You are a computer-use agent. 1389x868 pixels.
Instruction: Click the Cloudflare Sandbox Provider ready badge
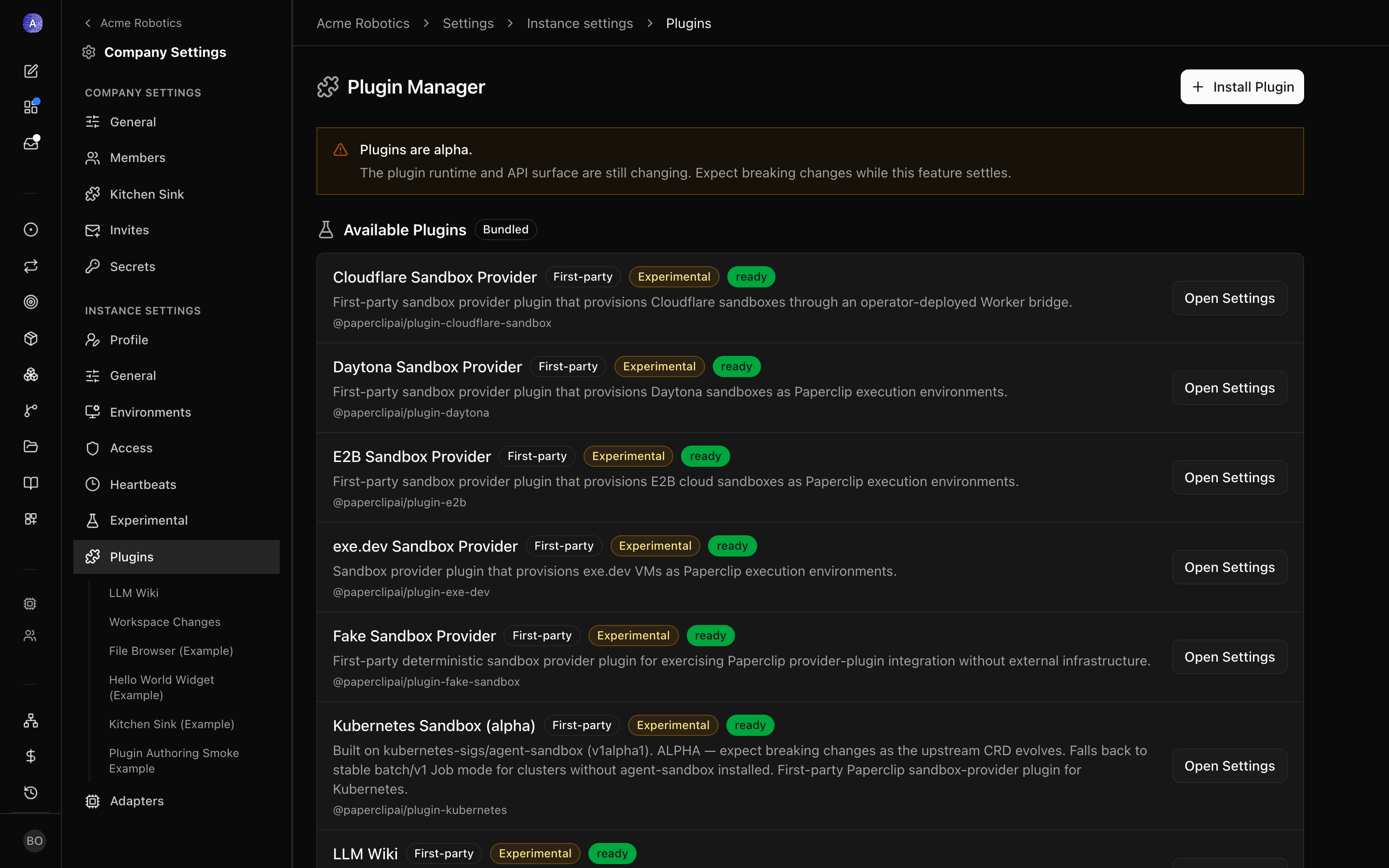751,277
